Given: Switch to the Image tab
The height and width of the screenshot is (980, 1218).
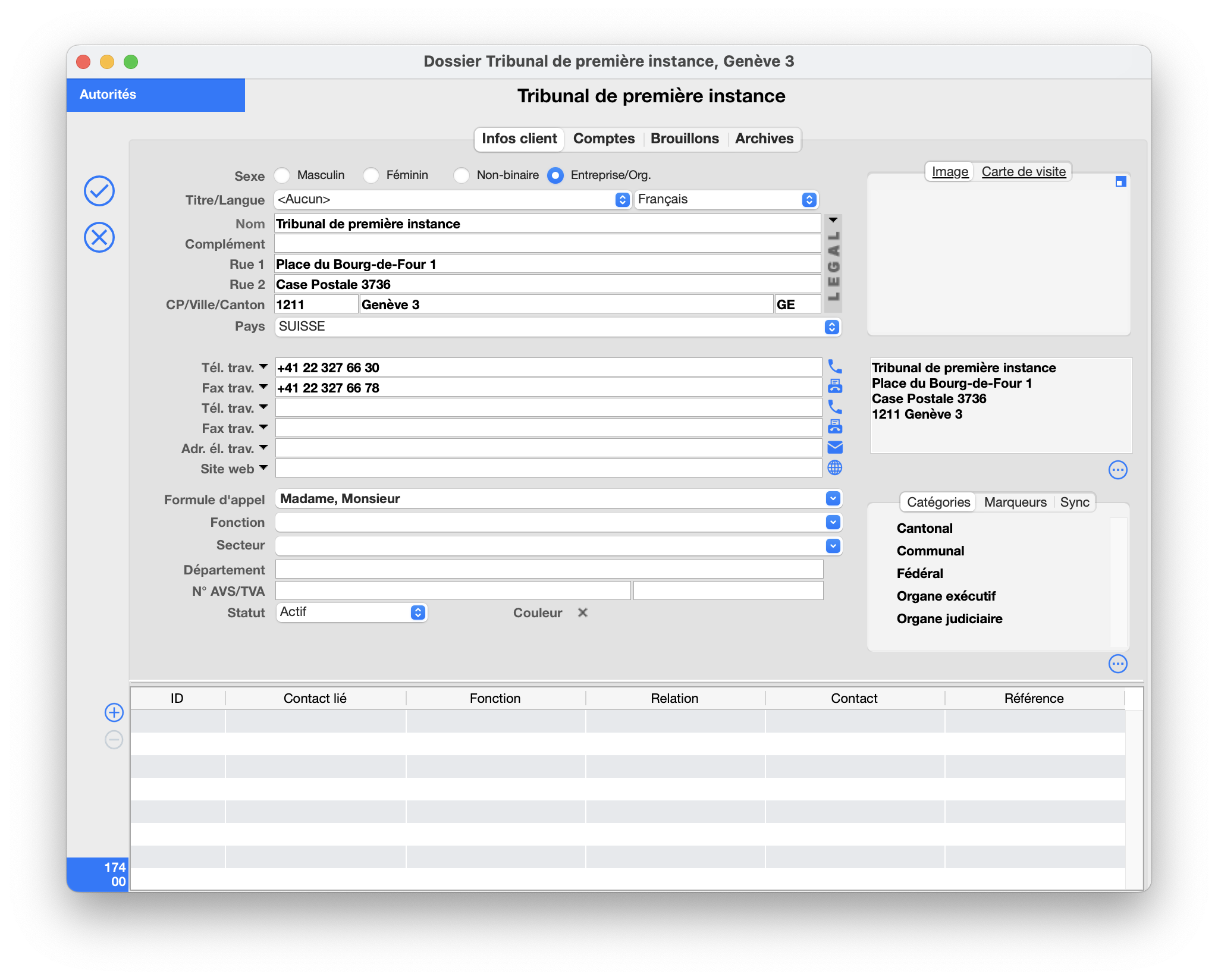Looking at the screenshot, I should coord(950,172).
